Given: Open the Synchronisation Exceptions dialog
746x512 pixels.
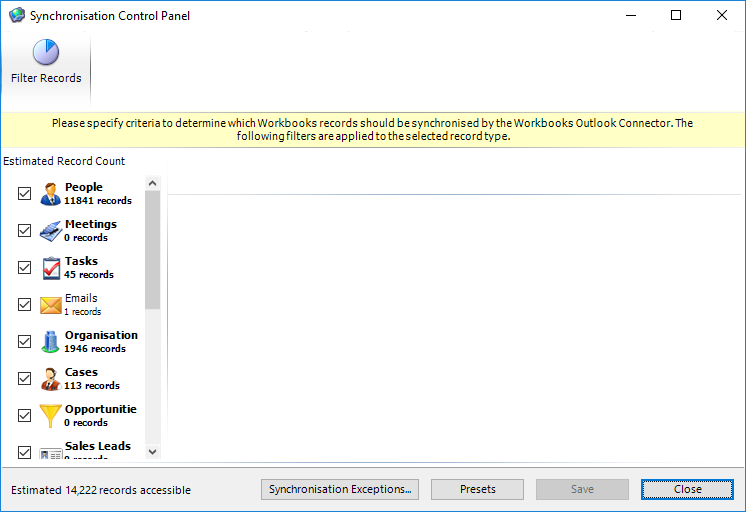Looking at the screenshot, I should tap(341, 489).
